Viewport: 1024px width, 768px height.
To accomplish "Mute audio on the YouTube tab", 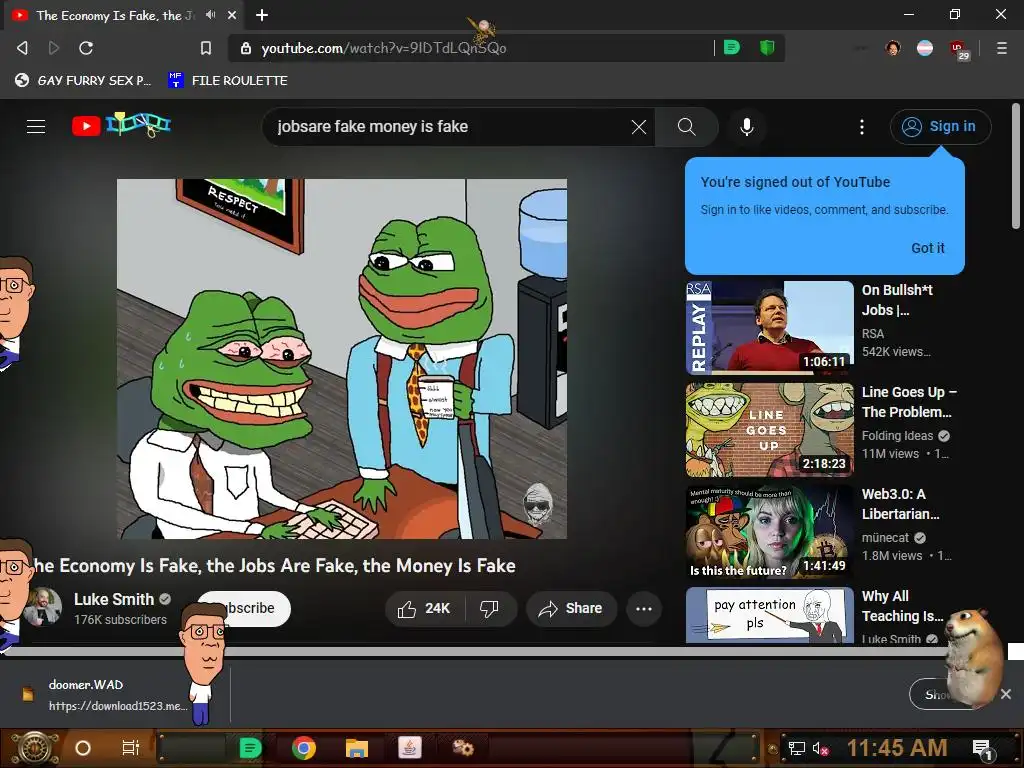I will click(210, 14).
